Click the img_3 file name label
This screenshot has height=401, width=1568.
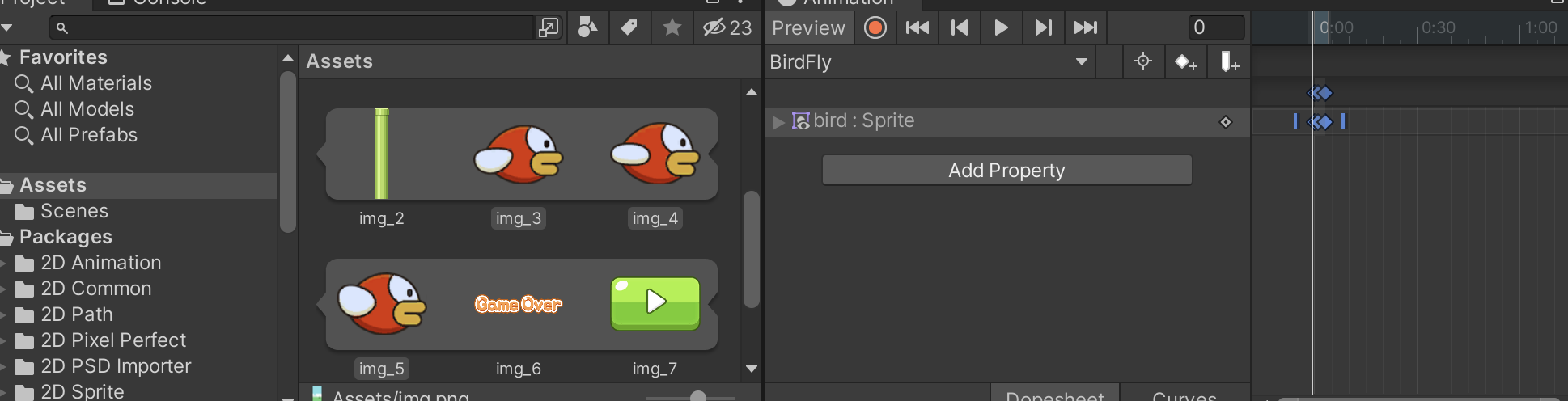(518, 218)
